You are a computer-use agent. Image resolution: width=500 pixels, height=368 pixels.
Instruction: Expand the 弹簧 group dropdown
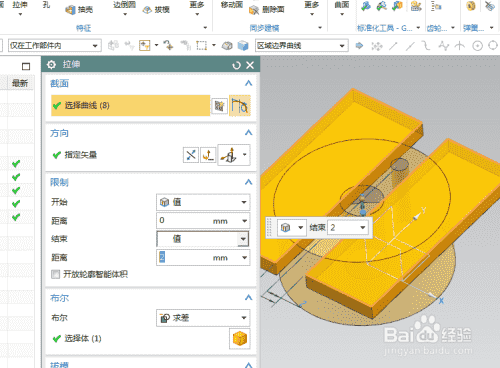[492, 28]
